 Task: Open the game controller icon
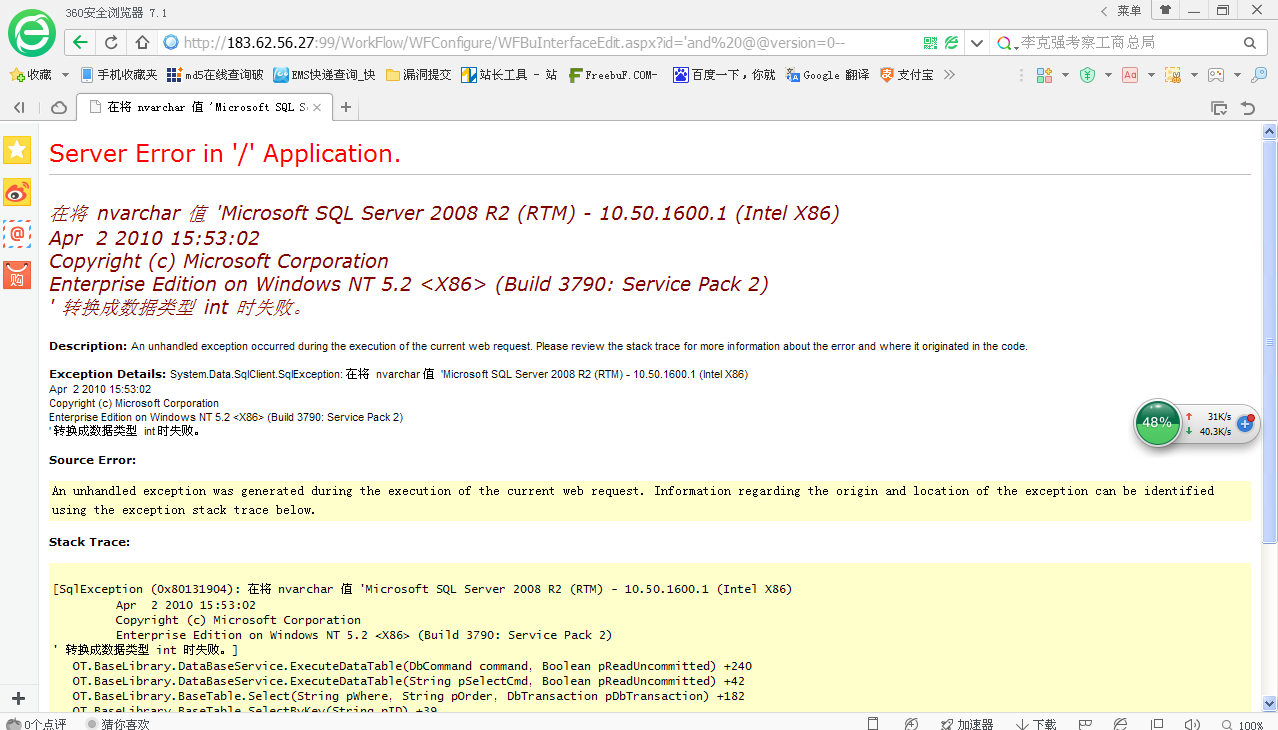(x=1216, y=75)
